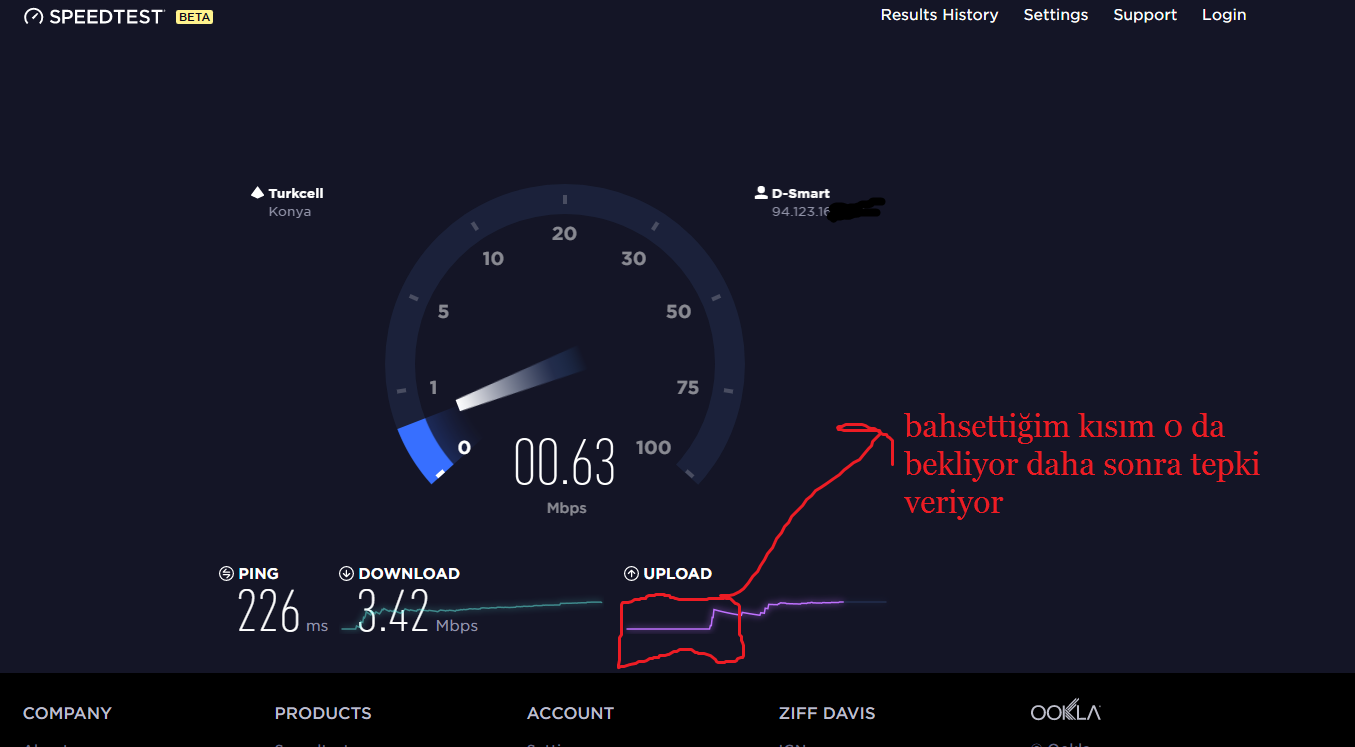Click the Mbps unit under gauge readout
This screenshot has width=1355, height=747.
pos(566,508)
